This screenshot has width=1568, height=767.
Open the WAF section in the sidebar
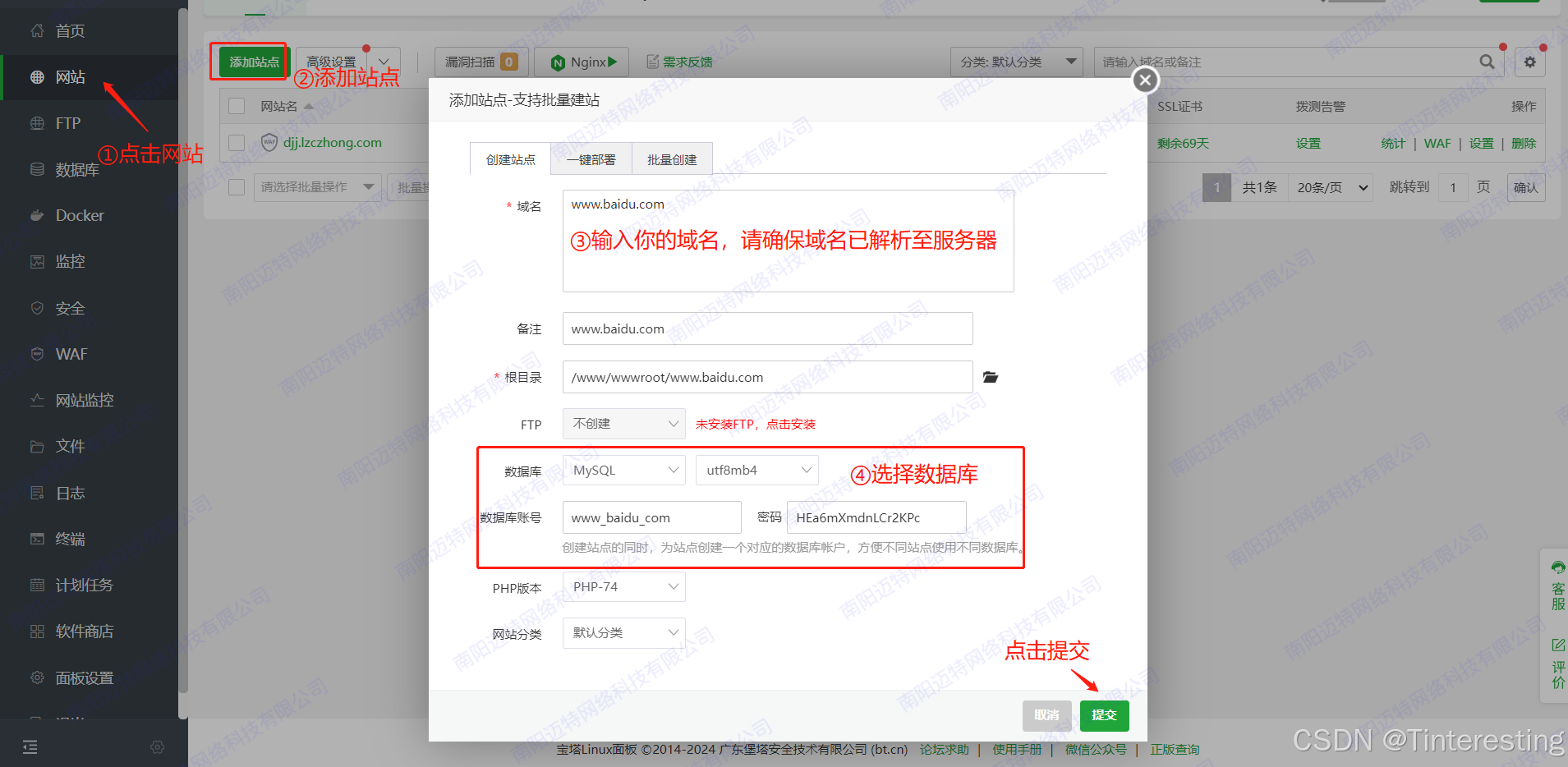(71, 354)
